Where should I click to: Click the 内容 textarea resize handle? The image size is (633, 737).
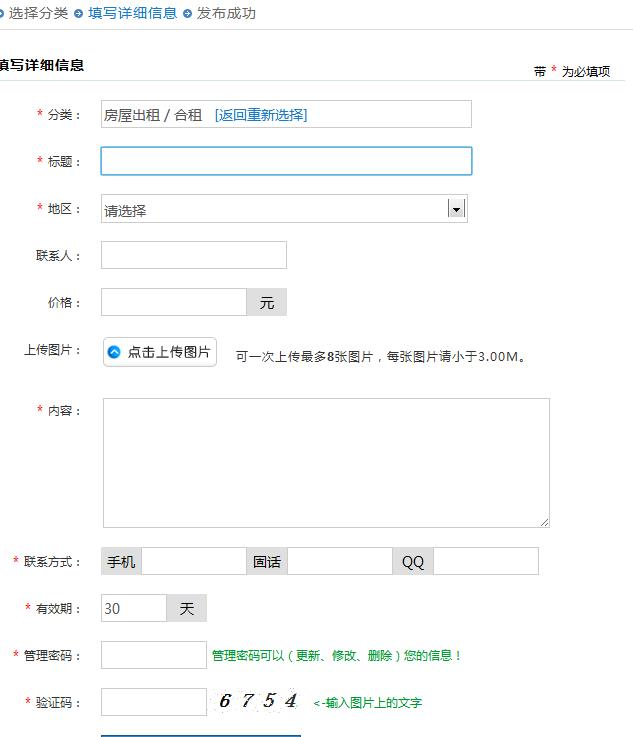(x=545, y=522)
